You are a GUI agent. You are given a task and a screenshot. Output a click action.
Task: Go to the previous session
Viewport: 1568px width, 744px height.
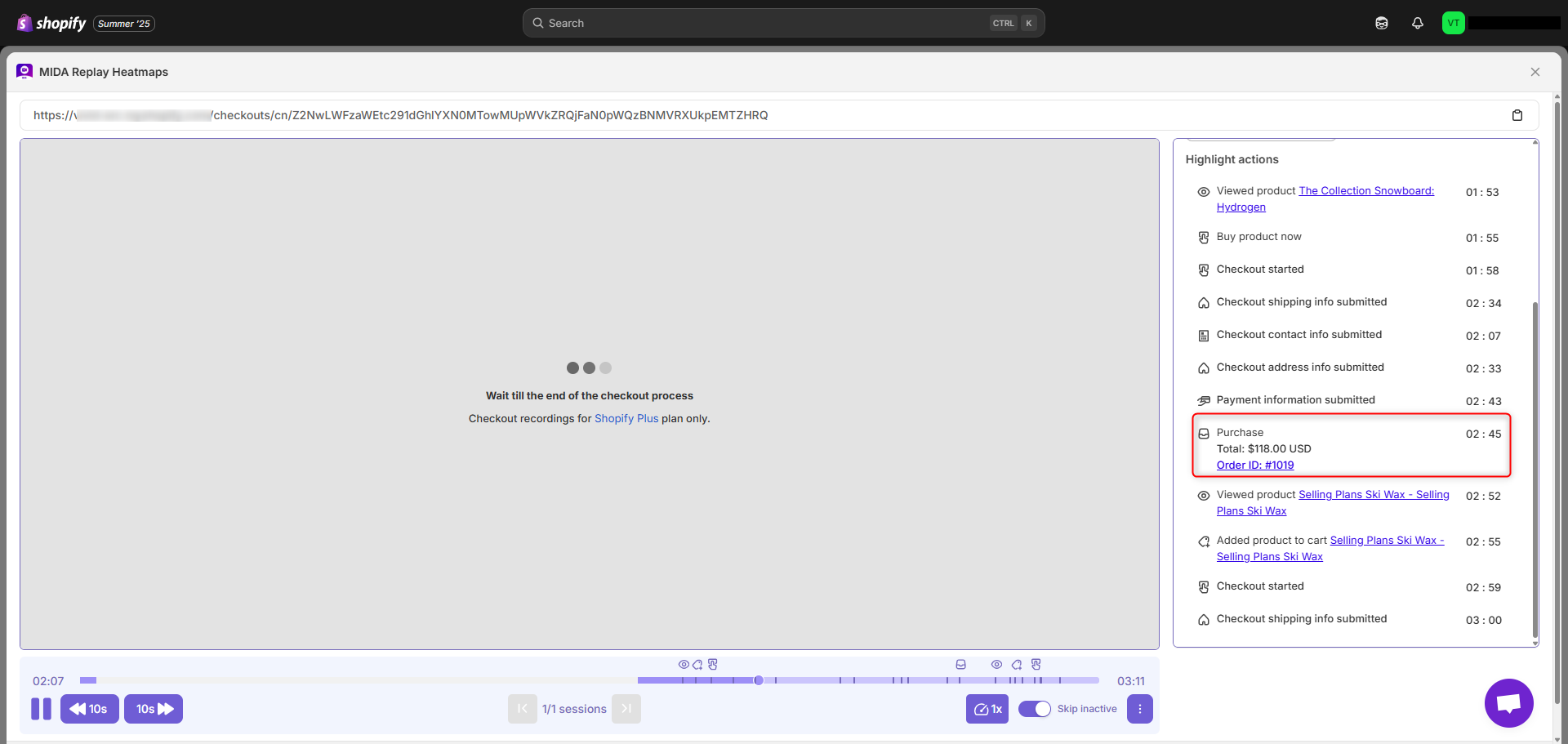pos(522,709)
